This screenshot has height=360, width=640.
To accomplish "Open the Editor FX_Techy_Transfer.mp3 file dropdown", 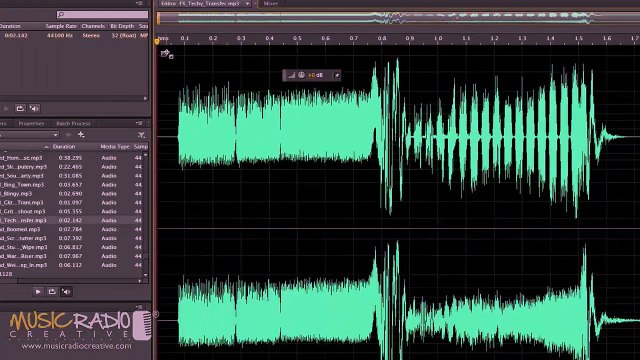I will click(x=247, y=4).
